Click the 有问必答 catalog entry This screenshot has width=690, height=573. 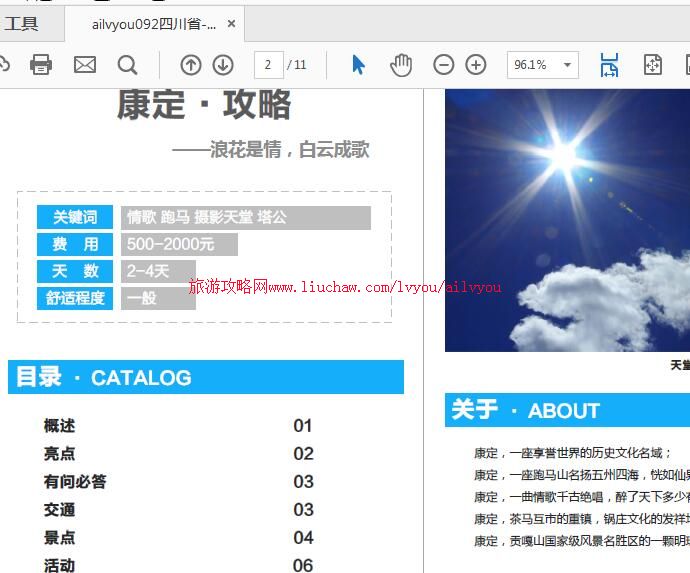75,482
